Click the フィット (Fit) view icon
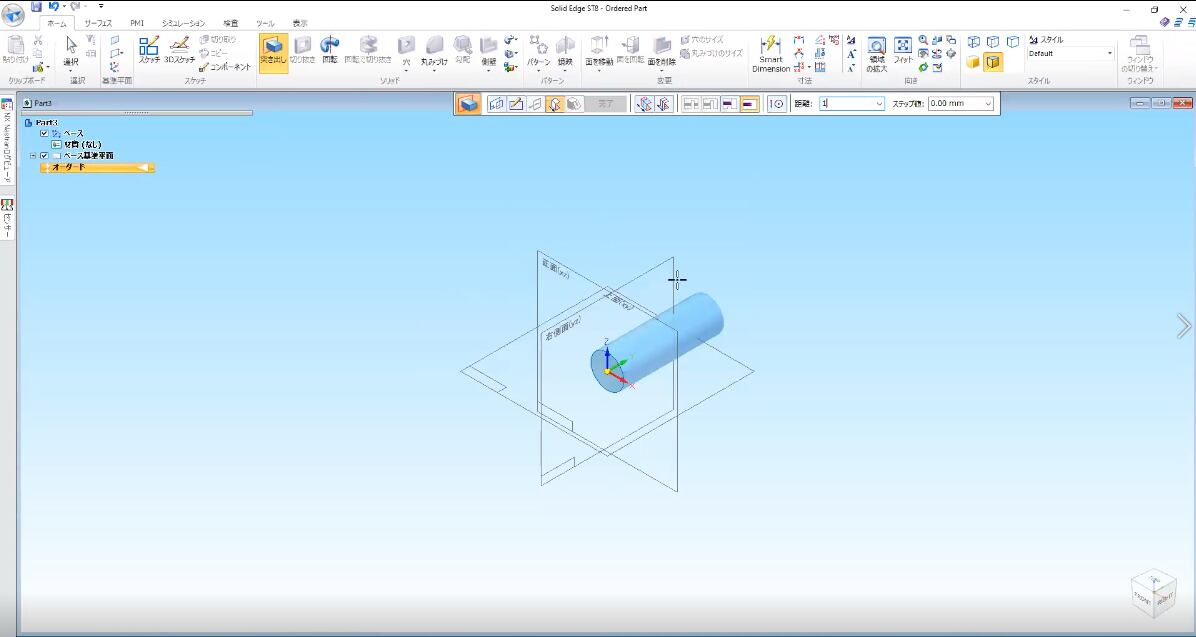 (903, 50)
